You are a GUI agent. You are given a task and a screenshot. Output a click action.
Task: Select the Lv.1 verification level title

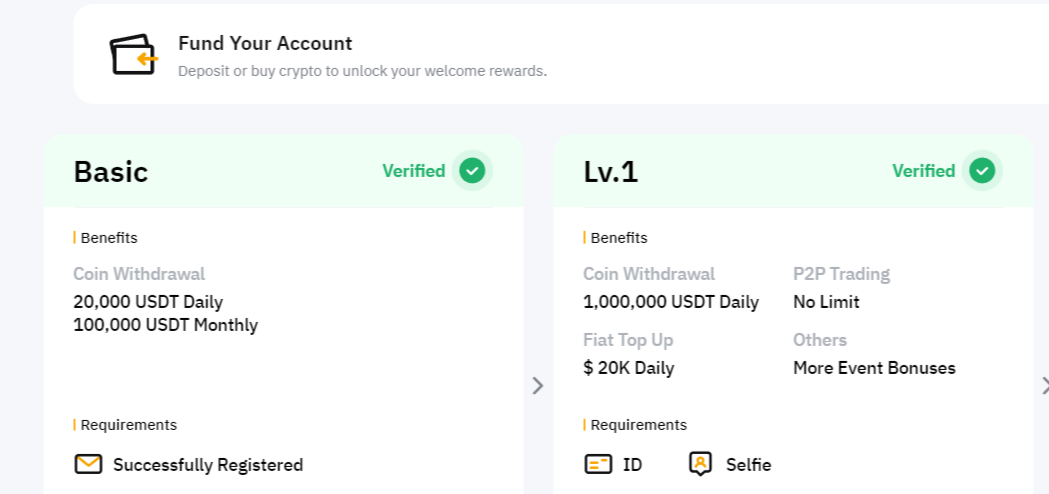tap(611, 172)
